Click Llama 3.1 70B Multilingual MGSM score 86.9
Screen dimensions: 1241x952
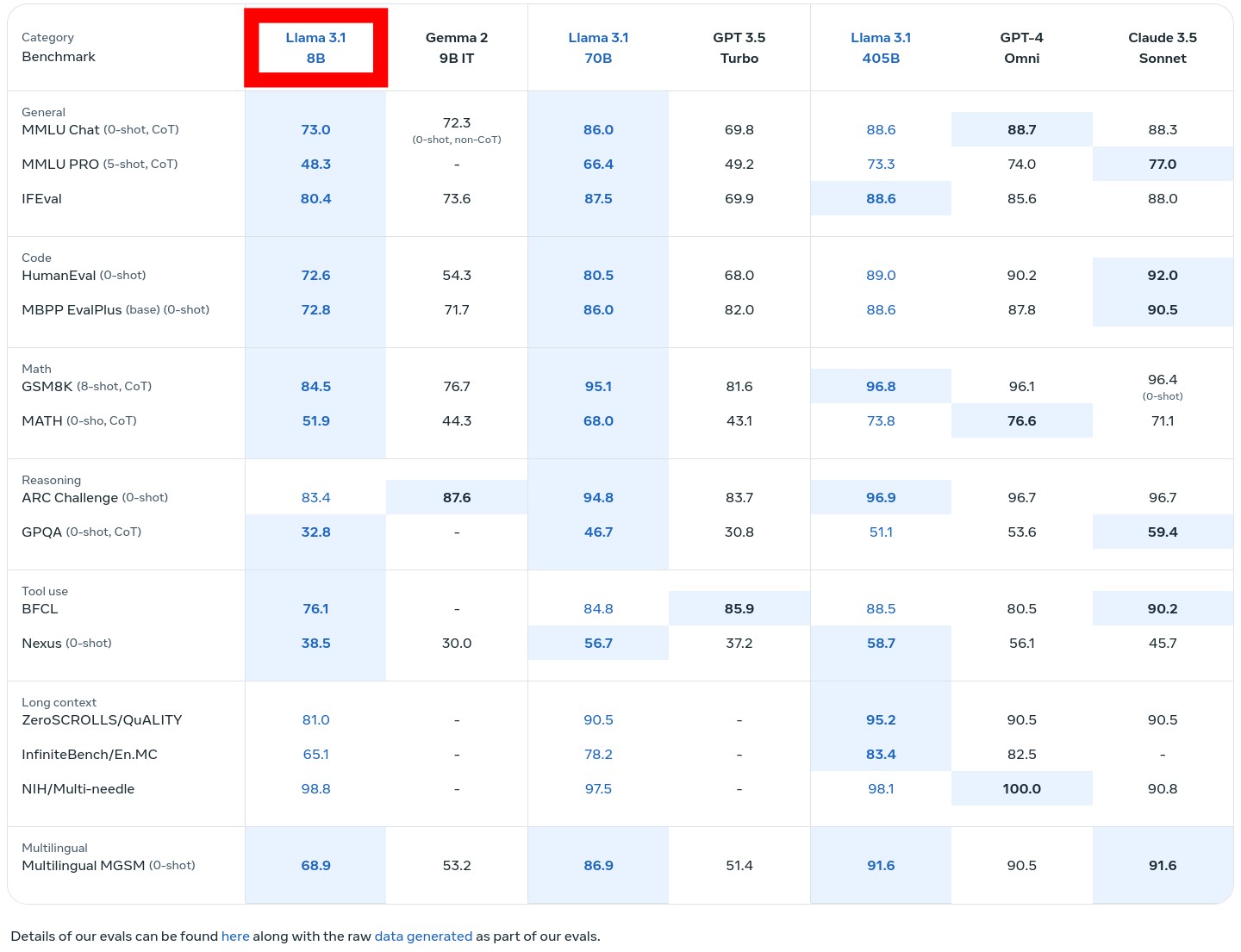[x=598, y=865]
